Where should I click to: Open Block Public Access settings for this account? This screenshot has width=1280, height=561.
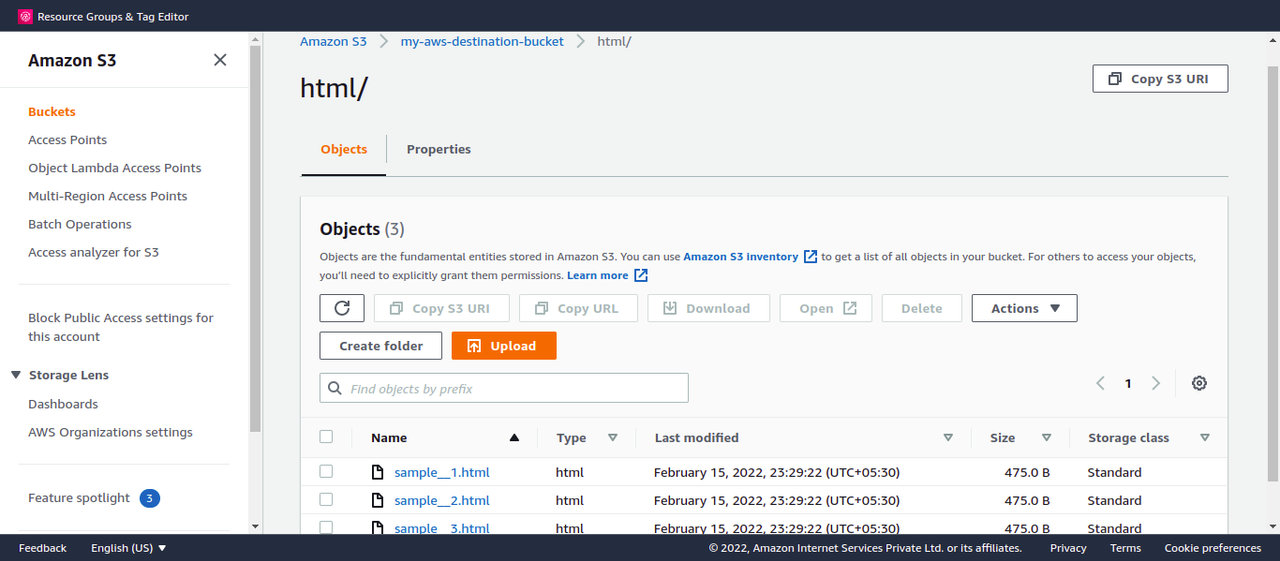[x=121, y=327]
